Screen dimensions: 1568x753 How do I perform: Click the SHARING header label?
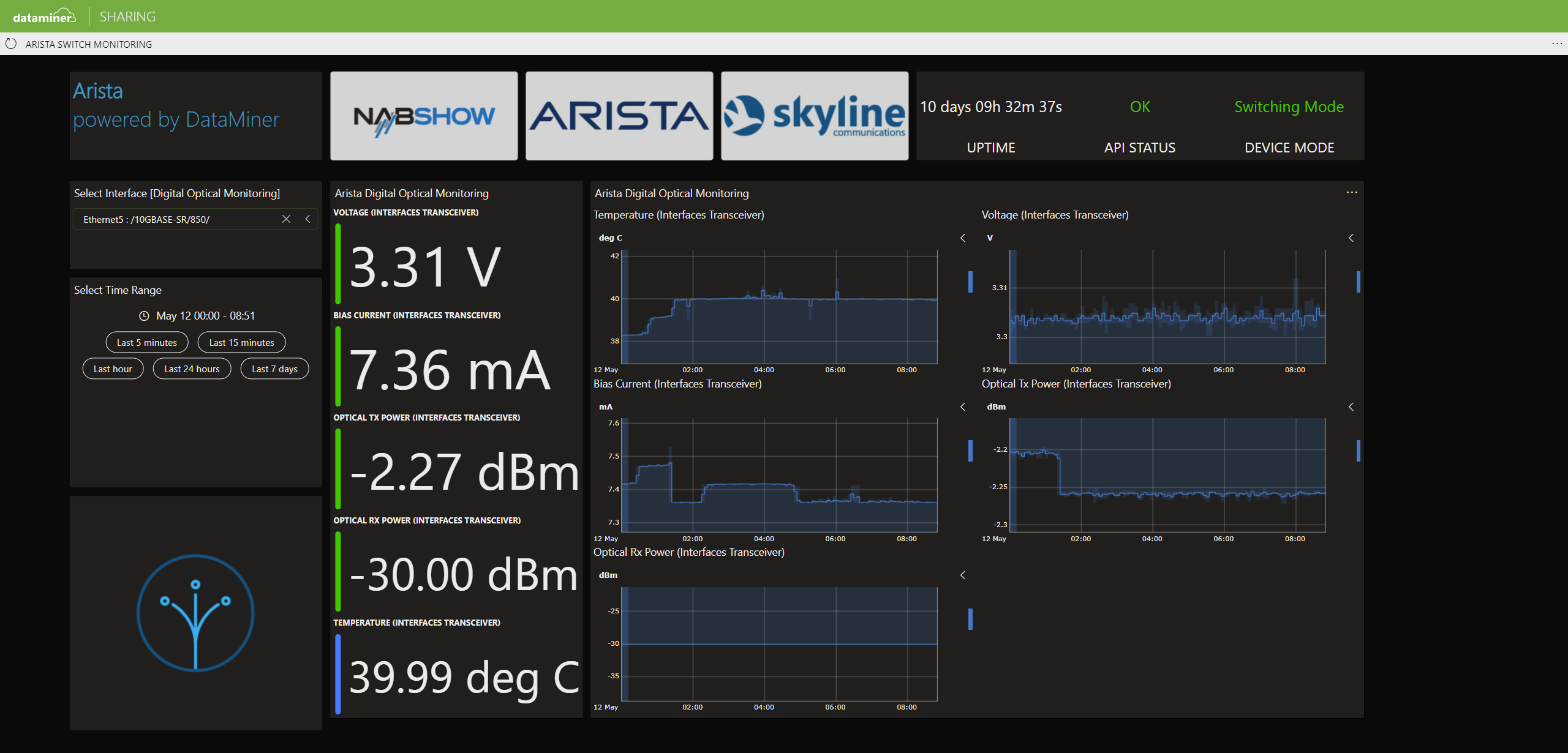pyautogui.click(x=127, y=17)
